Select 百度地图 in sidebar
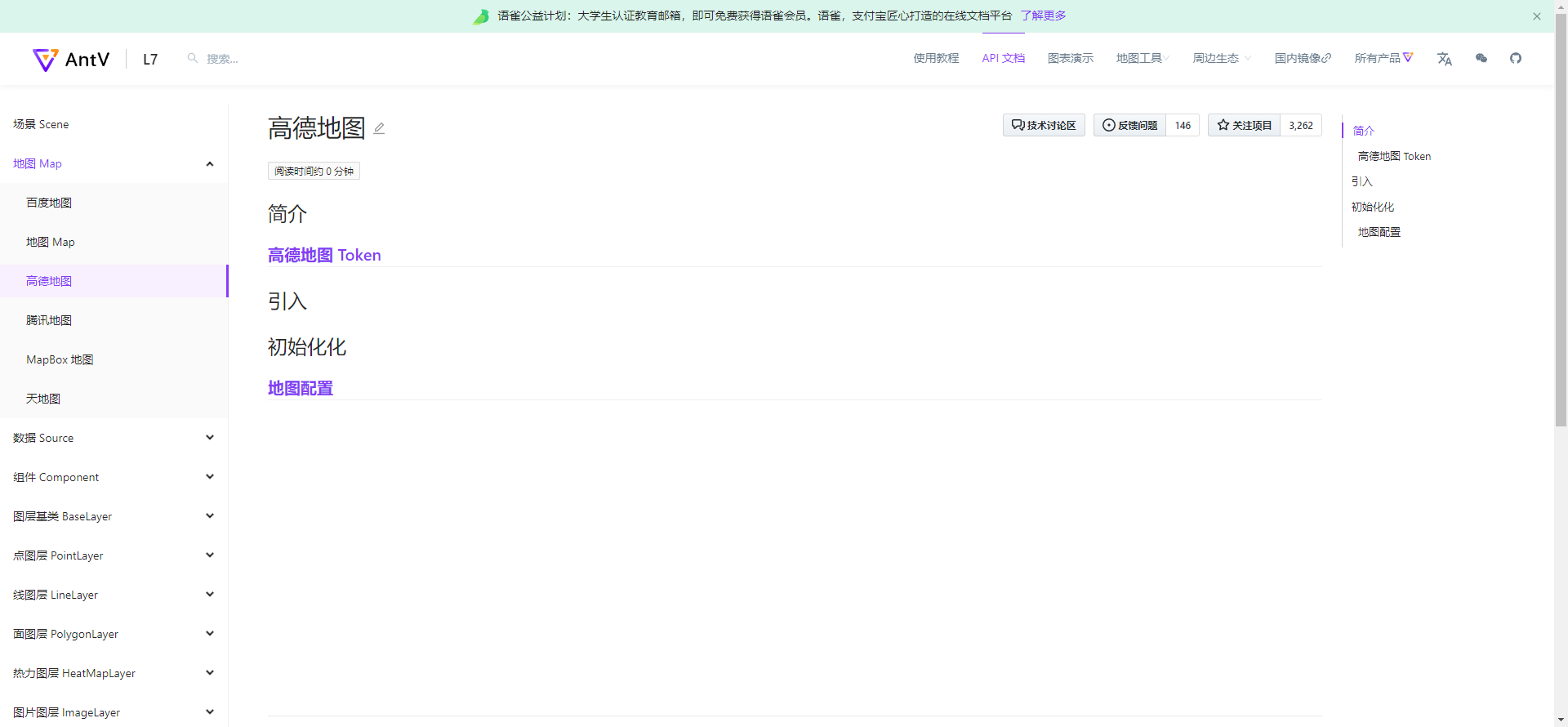This screenshot has height=727, width=1568. pyautogui.click(x=114, y=203)
